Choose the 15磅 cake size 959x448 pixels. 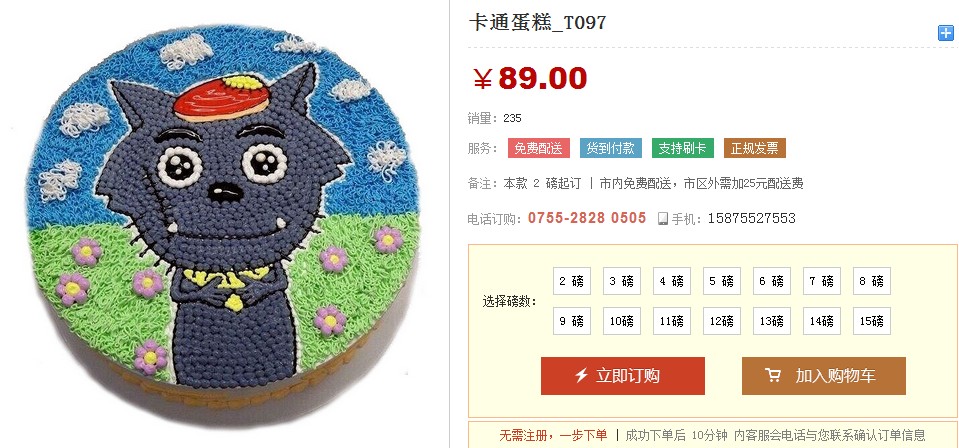(872, 321)
